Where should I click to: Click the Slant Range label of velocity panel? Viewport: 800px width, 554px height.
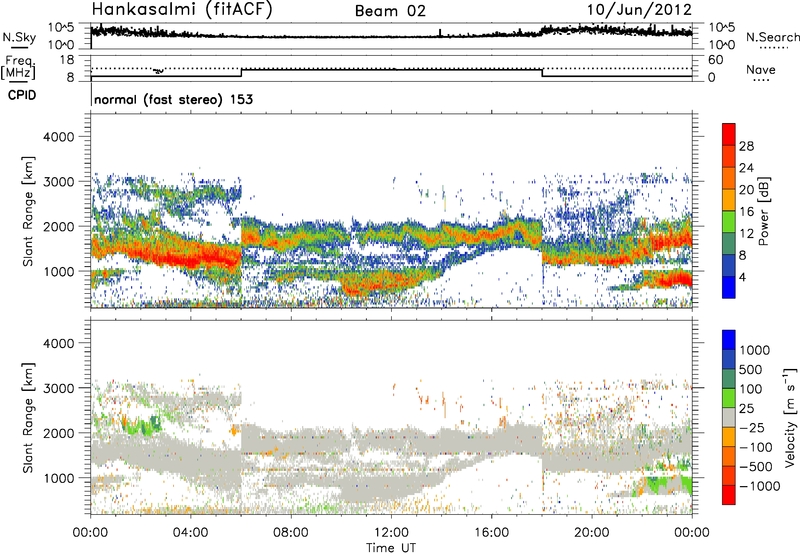[x=28, y=418]
